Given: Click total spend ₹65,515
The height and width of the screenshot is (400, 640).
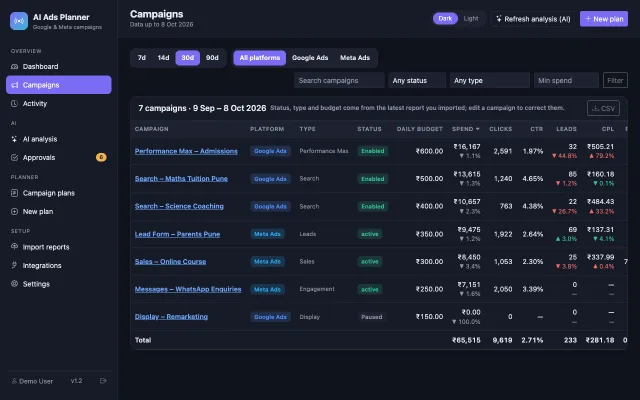Looking at the screenshot, I should [466, 340].
